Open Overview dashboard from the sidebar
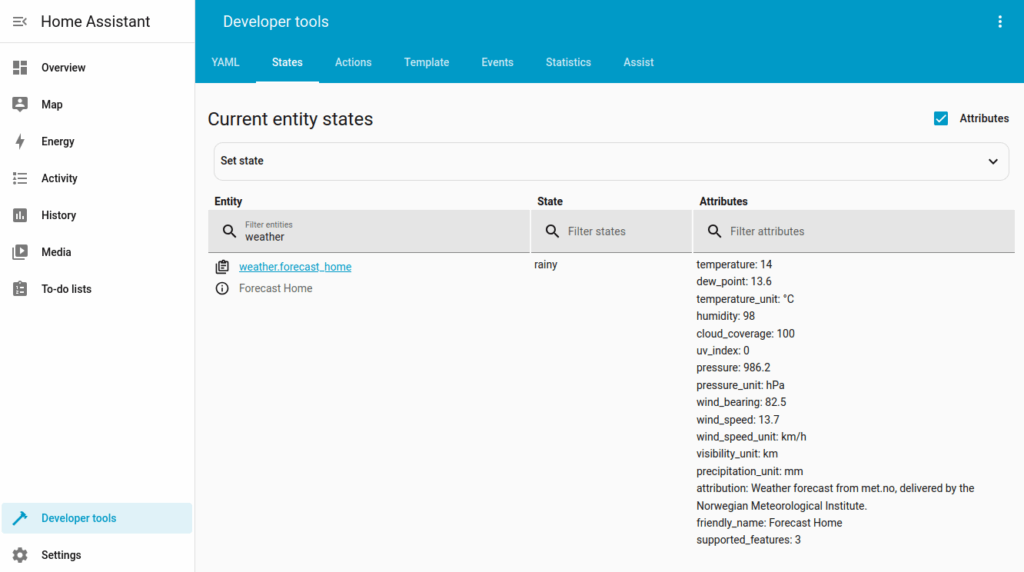The width and height of the screenshot is (1024, 572). coord(63,68)
